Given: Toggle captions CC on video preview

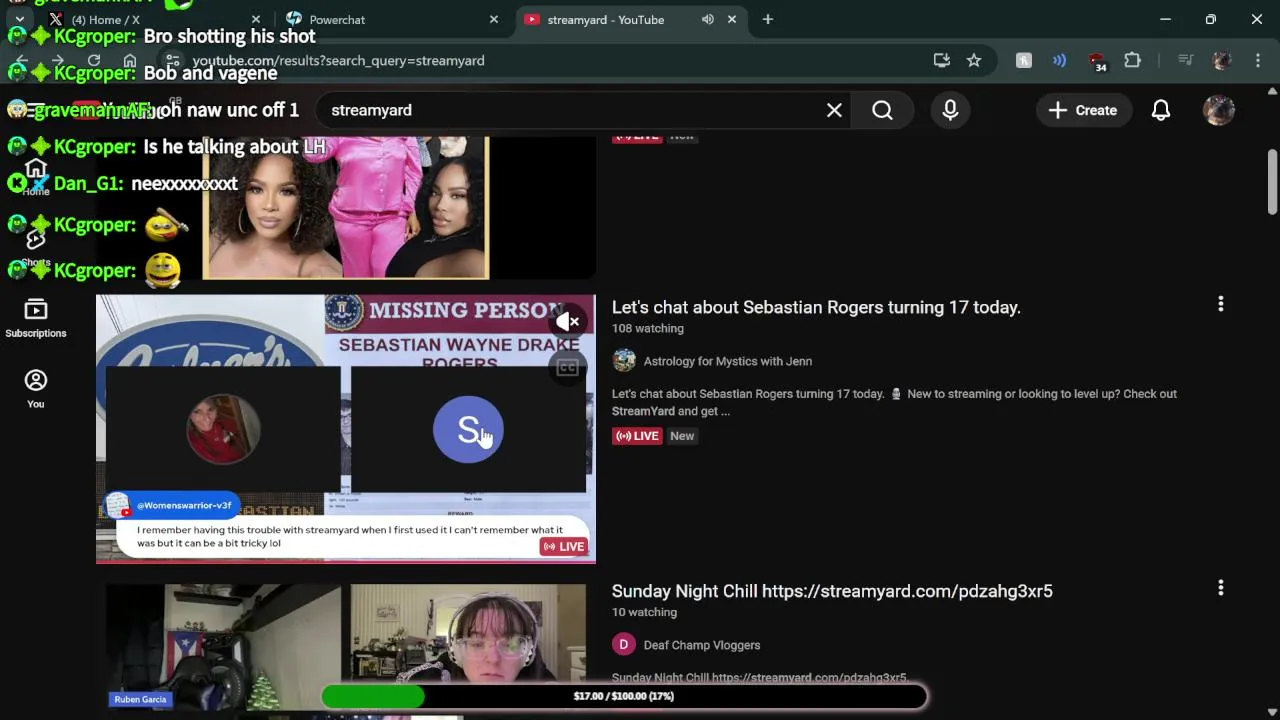Looking at the screenshot, I should 567,367.
